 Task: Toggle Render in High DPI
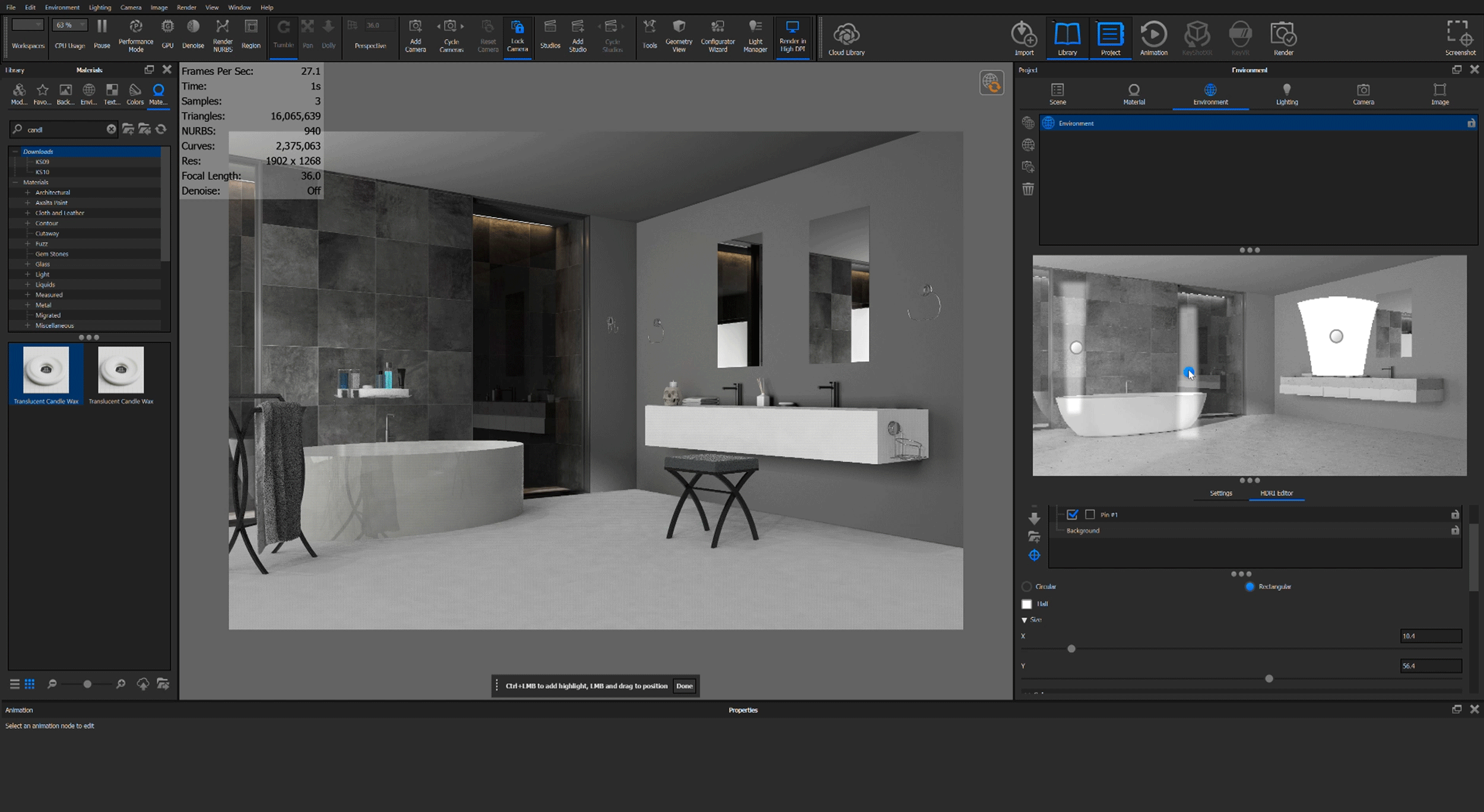click(792, 37)
